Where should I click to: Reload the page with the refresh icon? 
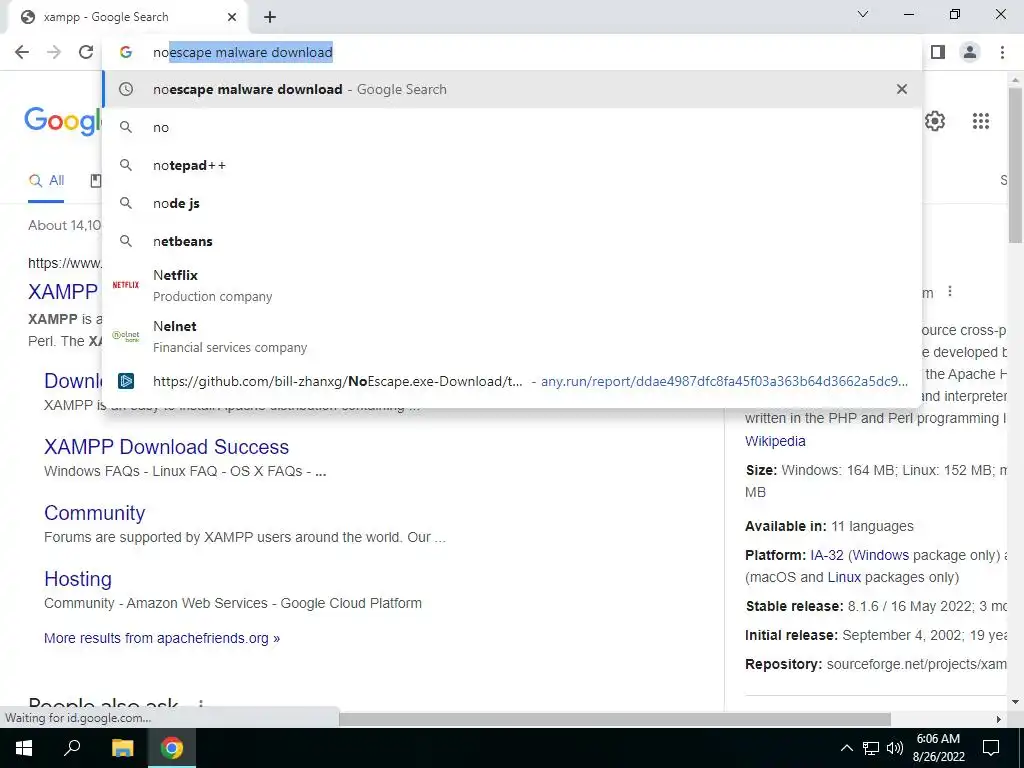pos(86,52)
